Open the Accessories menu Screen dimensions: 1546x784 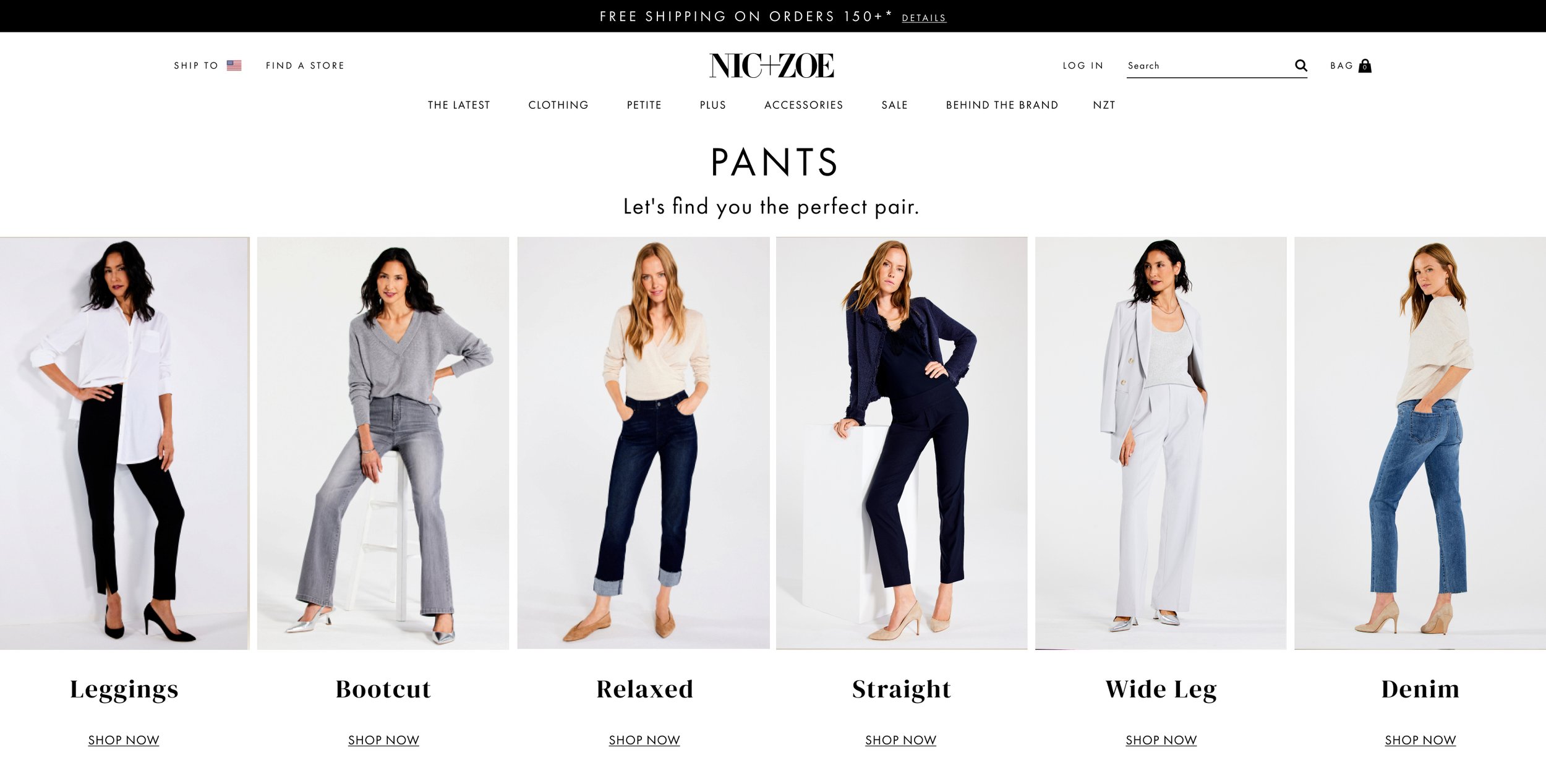pos(804,105)
